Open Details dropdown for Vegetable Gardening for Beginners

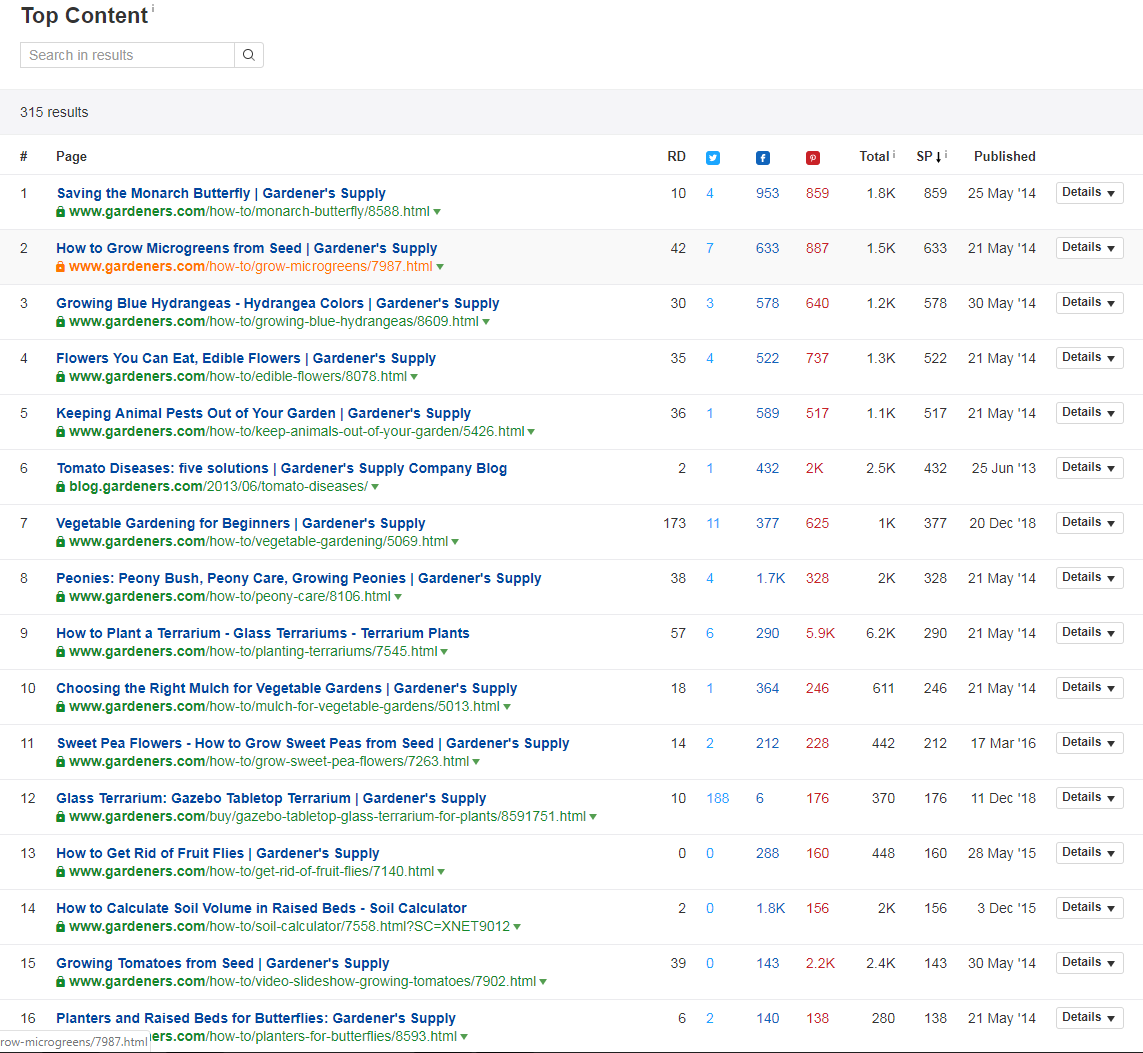(x=1089, y=522)
